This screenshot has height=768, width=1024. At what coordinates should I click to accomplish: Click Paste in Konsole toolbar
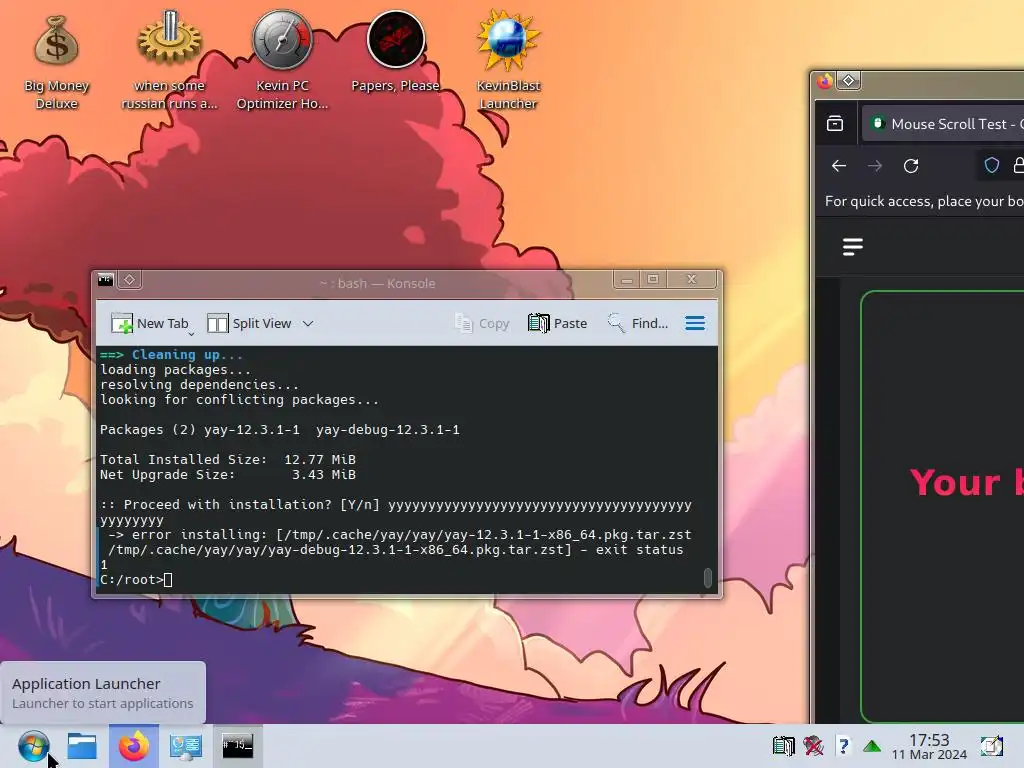(x=557, y=323)
